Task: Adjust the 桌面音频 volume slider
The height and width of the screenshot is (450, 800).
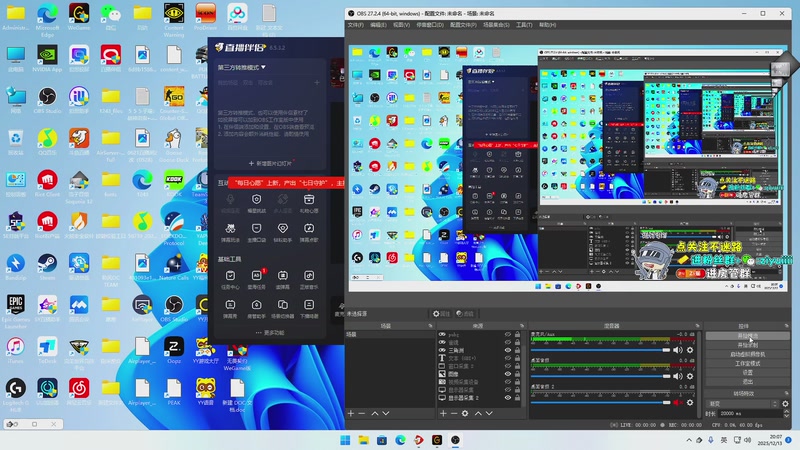Action: 600,376
